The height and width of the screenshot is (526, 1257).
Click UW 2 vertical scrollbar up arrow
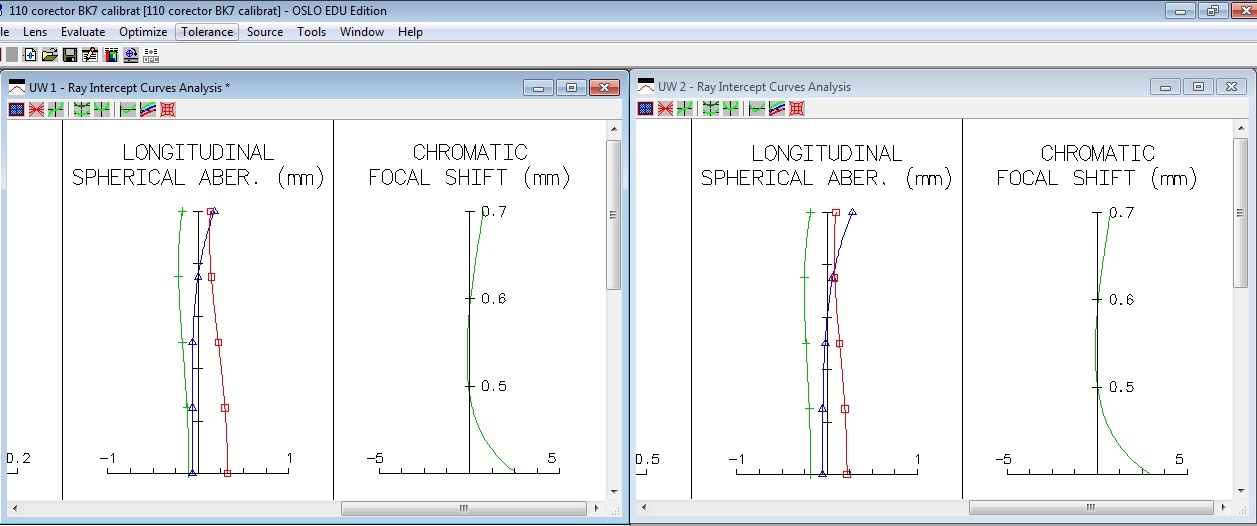click(x=1240, y=129)
